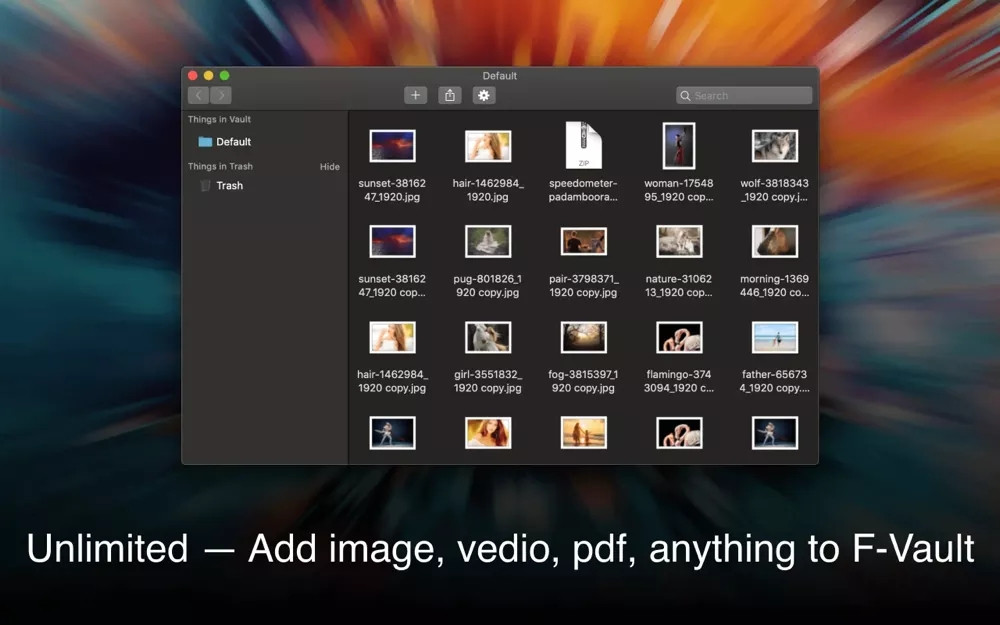1000x625 pixels.
Task: Go back with the left arrow button
Action: [x=198, y=95]
